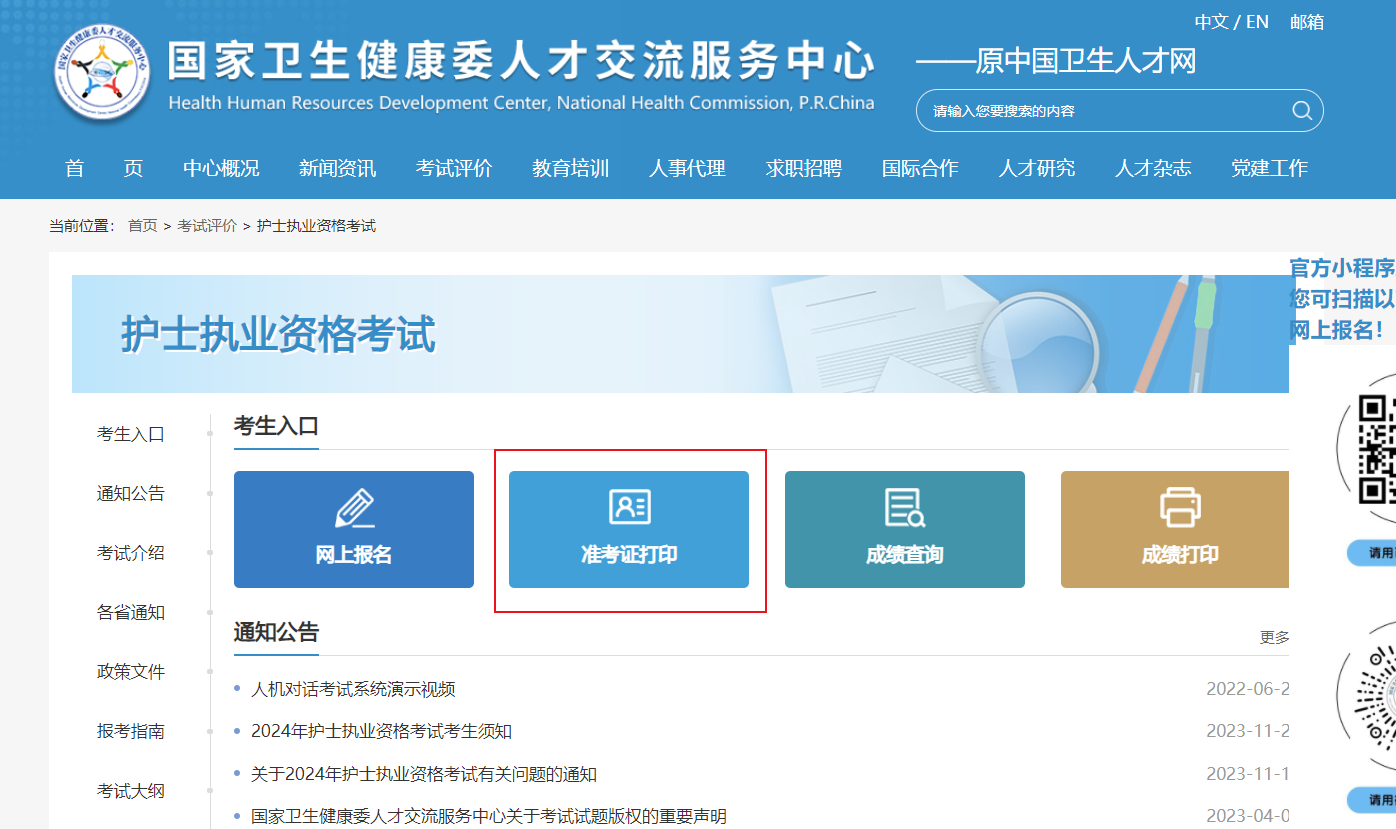Screen dimensions: 1396x829
Task: Click 更多 next to 通知公告
Action: pyautogui.click(x=1274, y=637)
